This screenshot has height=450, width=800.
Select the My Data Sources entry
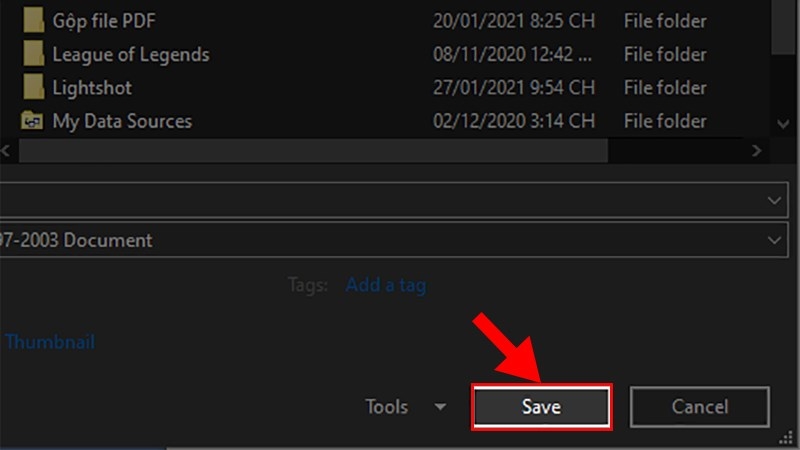[x=122, y=121]
